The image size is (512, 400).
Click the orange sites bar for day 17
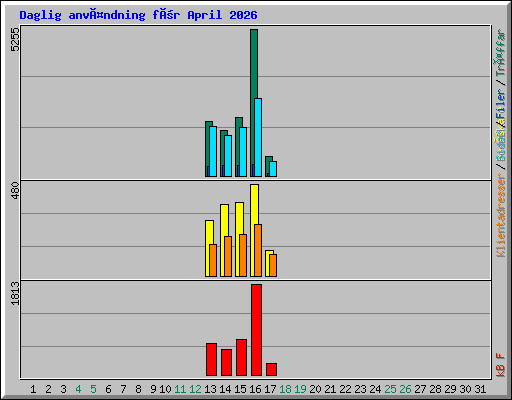tap(273, 265)
